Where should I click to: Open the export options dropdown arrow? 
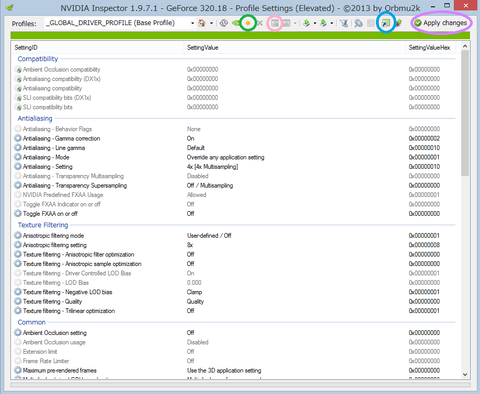(x=315, y=23)
